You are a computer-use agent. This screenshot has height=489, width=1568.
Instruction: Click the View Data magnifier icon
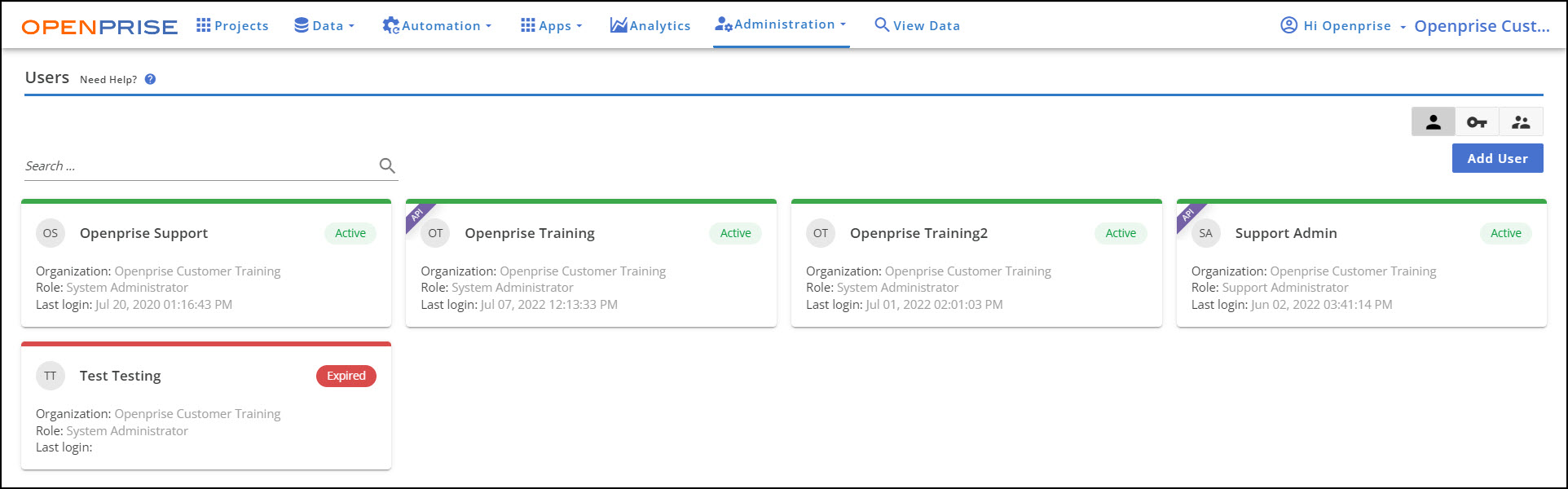[x=882, y=24]
